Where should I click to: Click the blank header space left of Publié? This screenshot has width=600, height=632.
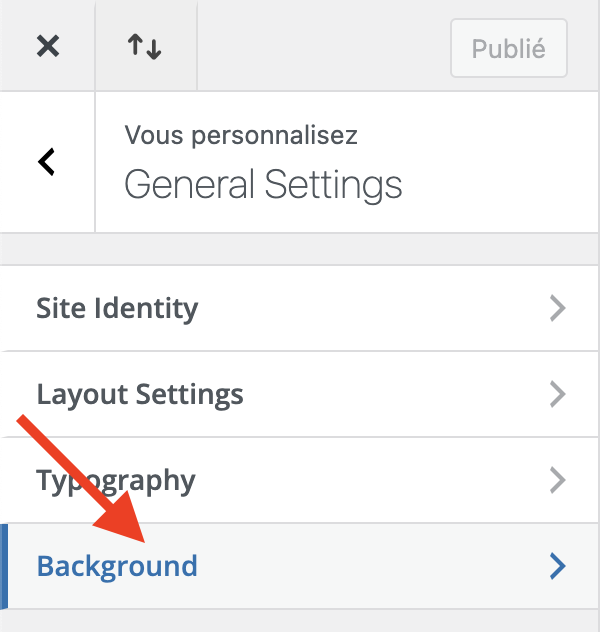point(320,46)
